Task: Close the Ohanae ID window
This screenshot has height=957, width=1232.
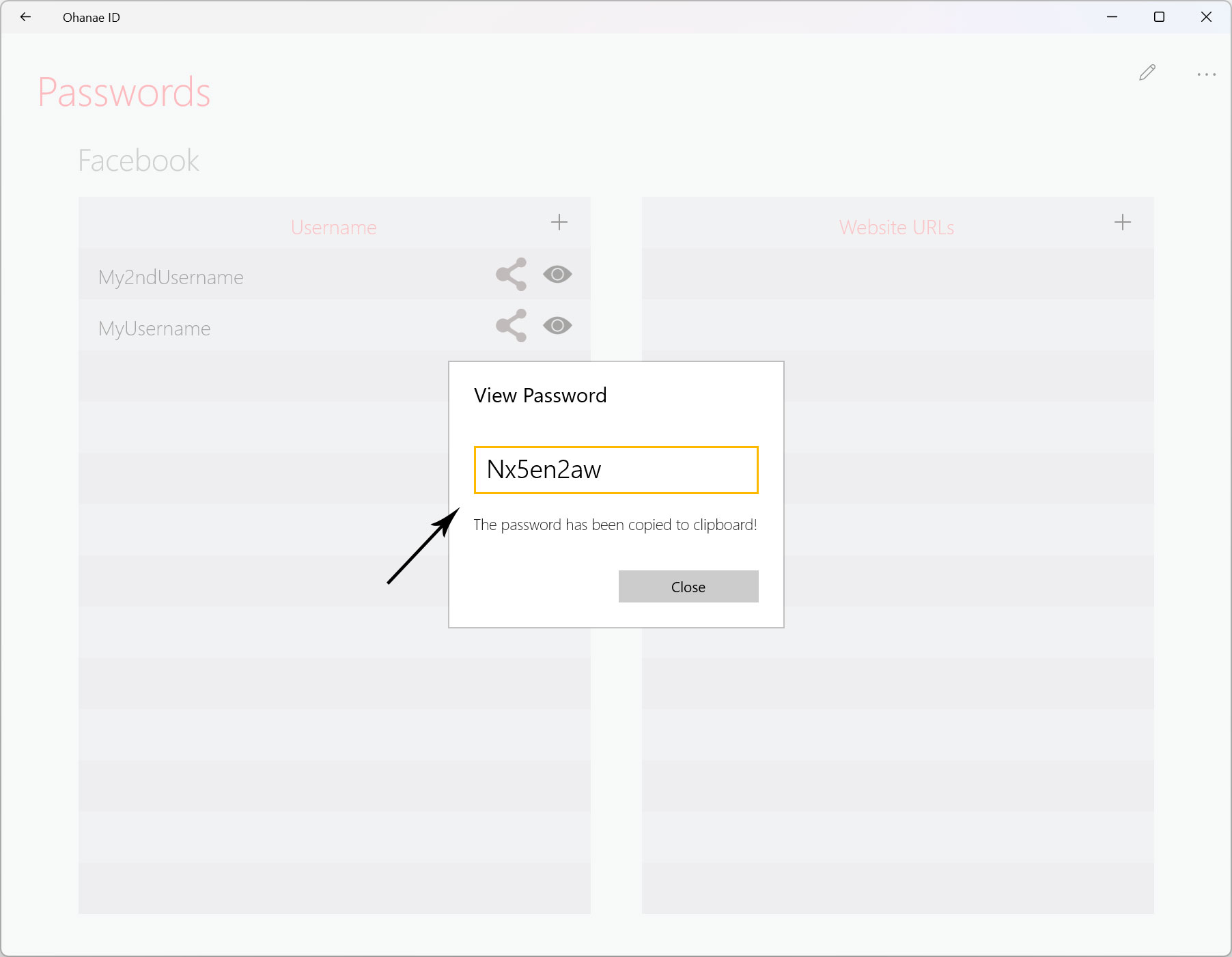Action: [x=1206, y=17]
